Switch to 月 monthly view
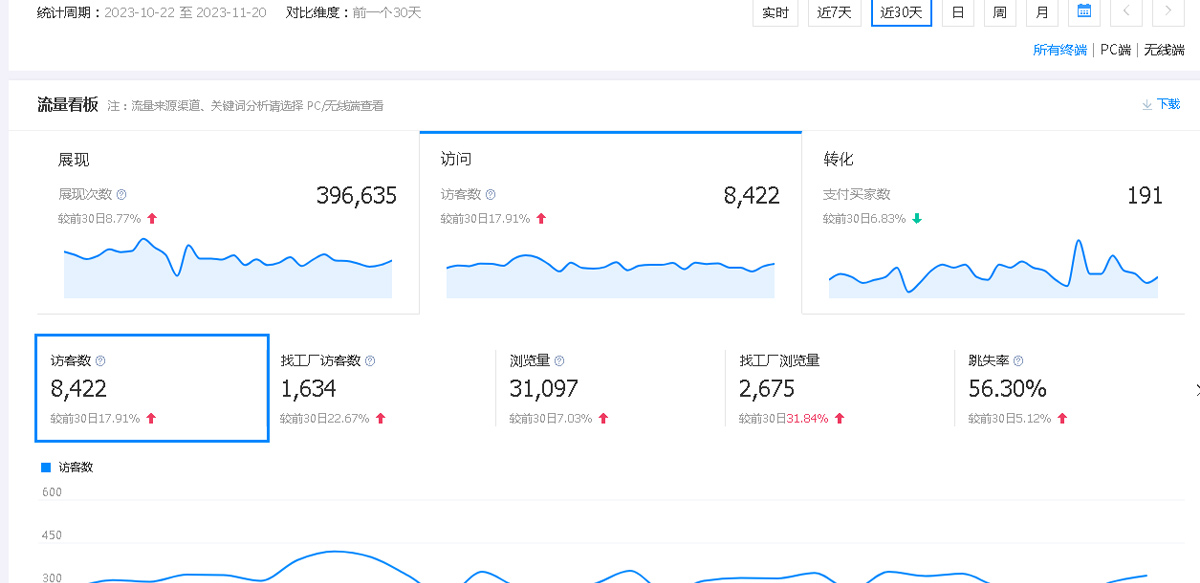The width and height of the screenshot is (1200, 583). (1041, 12)
